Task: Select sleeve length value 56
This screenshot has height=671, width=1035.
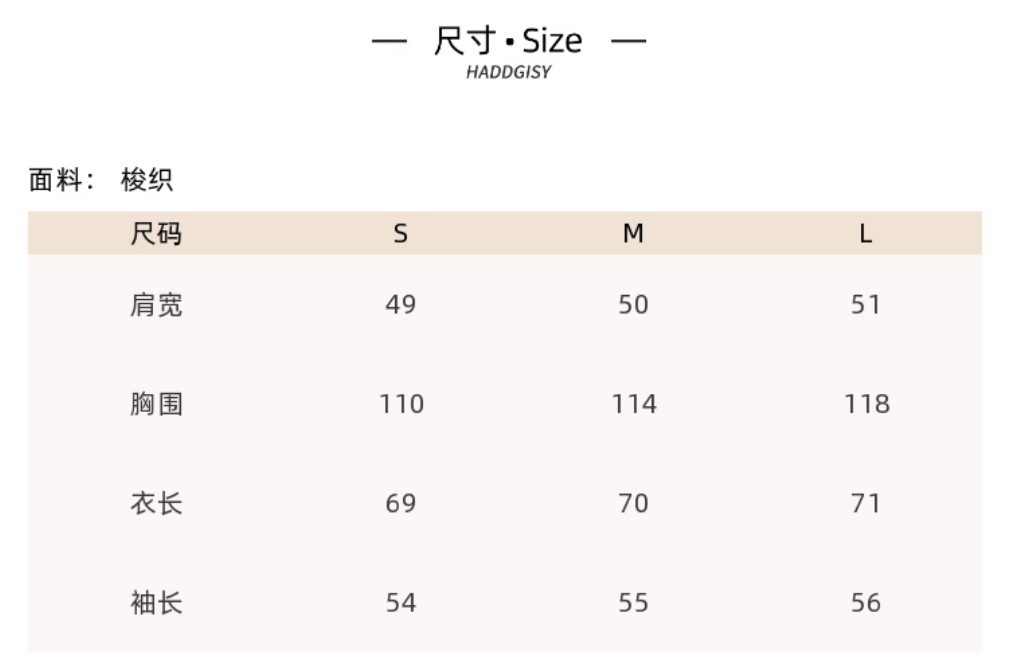Action: pyautogui.click(x=865, y=603)
